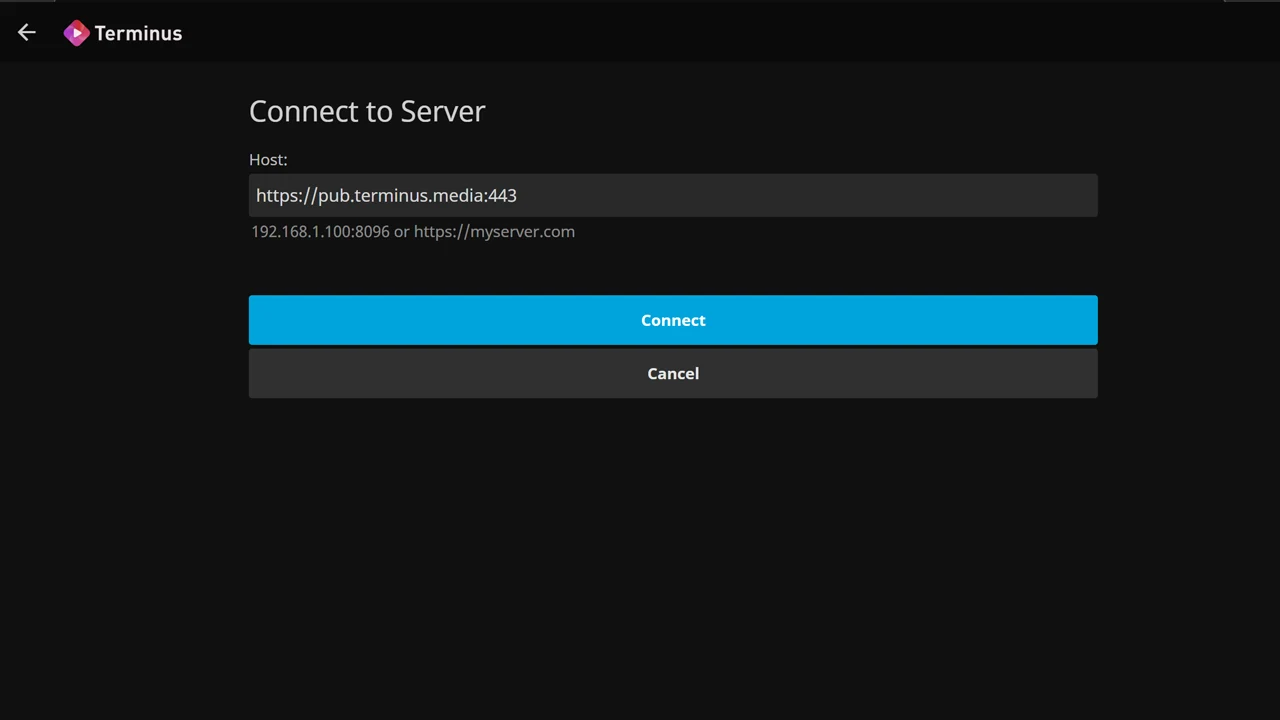
Task: Activate the return arrow on the toolbar
Action: click(x=26, y=33)
